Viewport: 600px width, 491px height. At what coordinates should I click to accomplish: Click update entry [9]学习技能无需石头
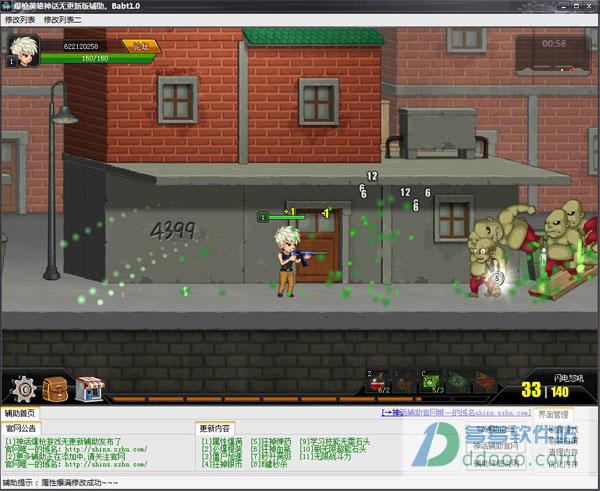point(335,441)
